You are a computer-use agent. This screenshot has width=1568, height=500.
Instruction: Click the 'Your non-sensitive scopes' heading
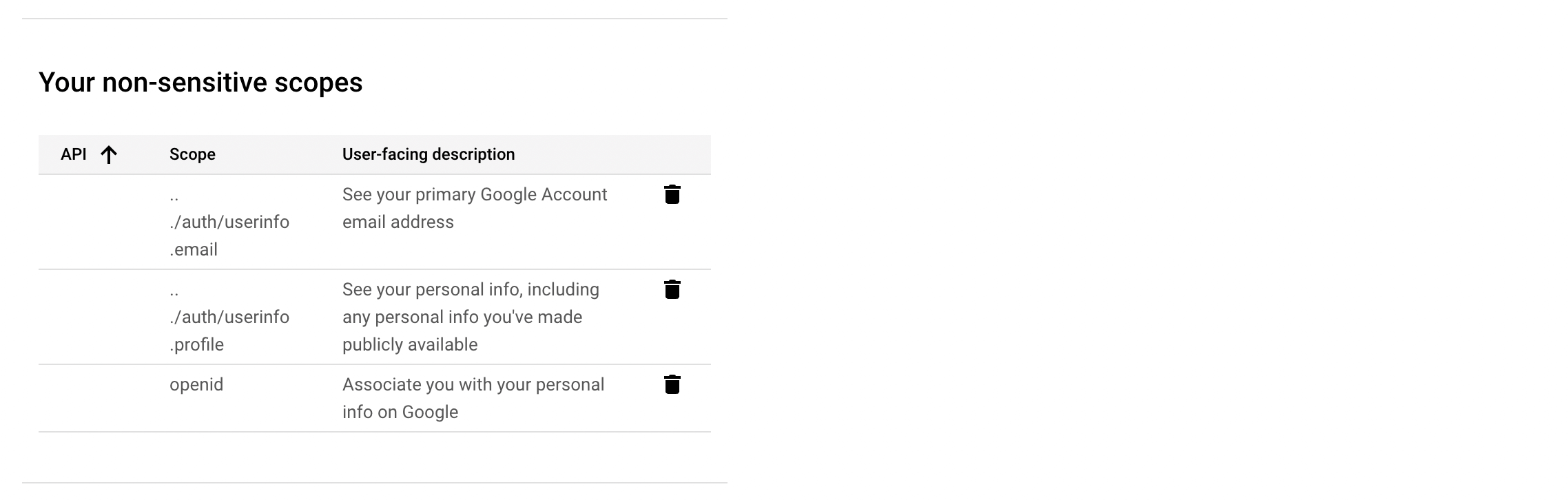(200, 83)
